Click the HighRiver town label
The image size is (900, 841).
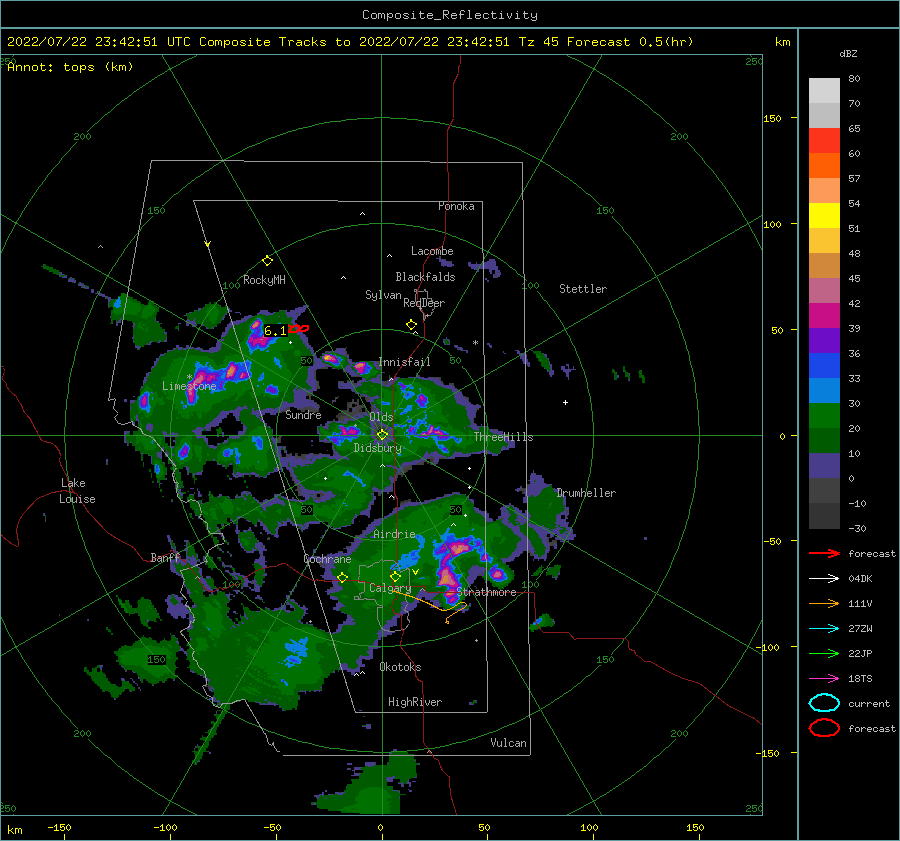tap(415, 702)
